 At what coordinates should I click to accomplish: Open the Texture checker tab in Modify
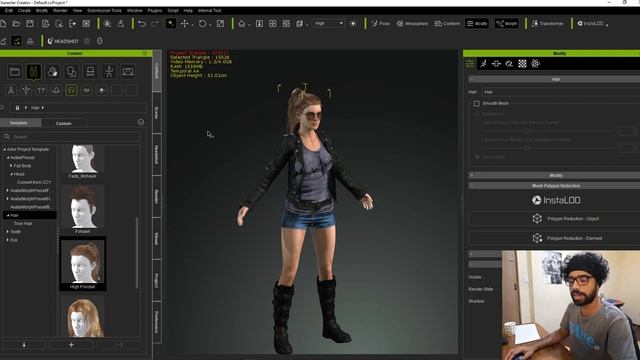pos(522,64)
